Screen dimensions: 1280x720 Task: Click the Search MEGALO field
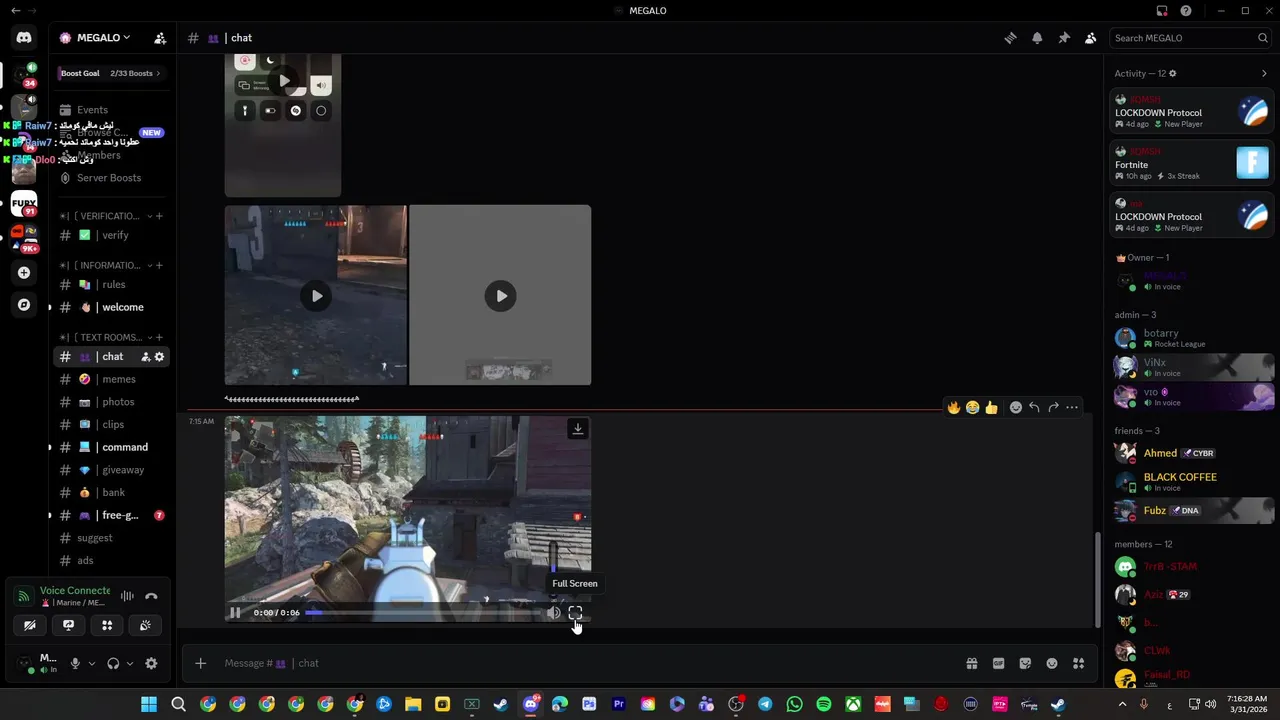1190,38
